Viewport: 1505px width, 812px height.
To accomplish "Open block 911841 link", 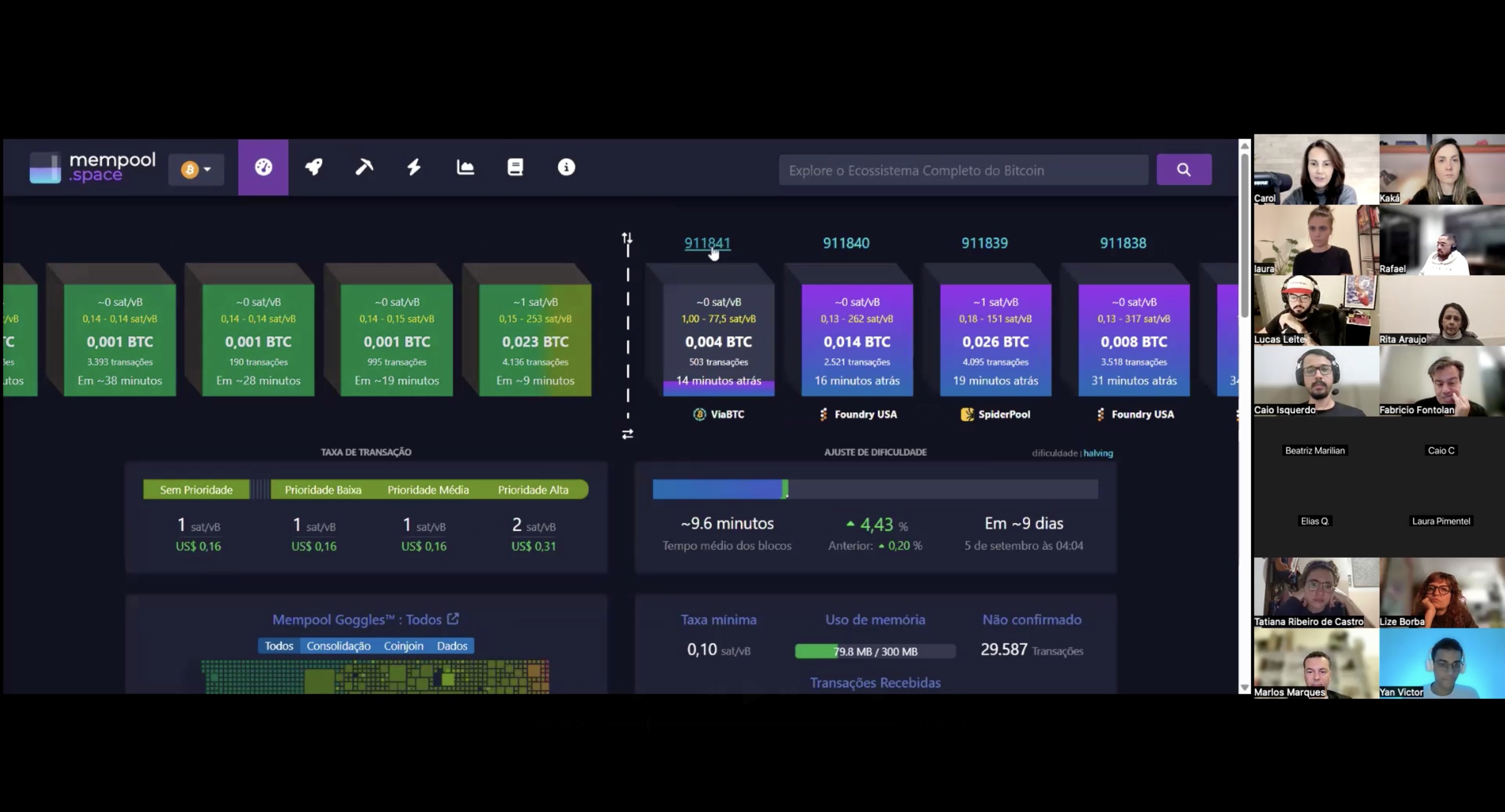I will 707,243.
